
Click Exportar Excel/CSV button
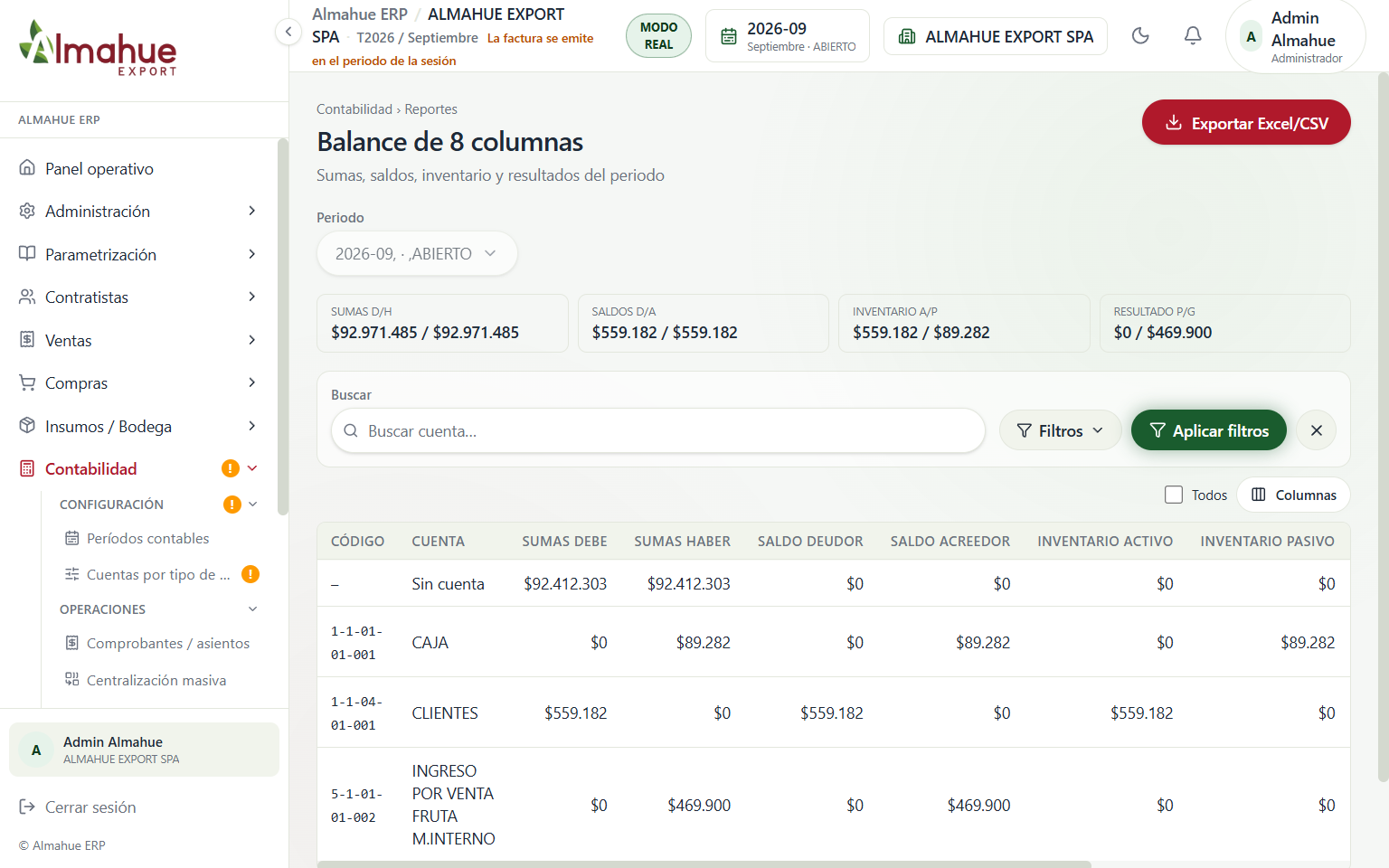tap(1246, 123)
